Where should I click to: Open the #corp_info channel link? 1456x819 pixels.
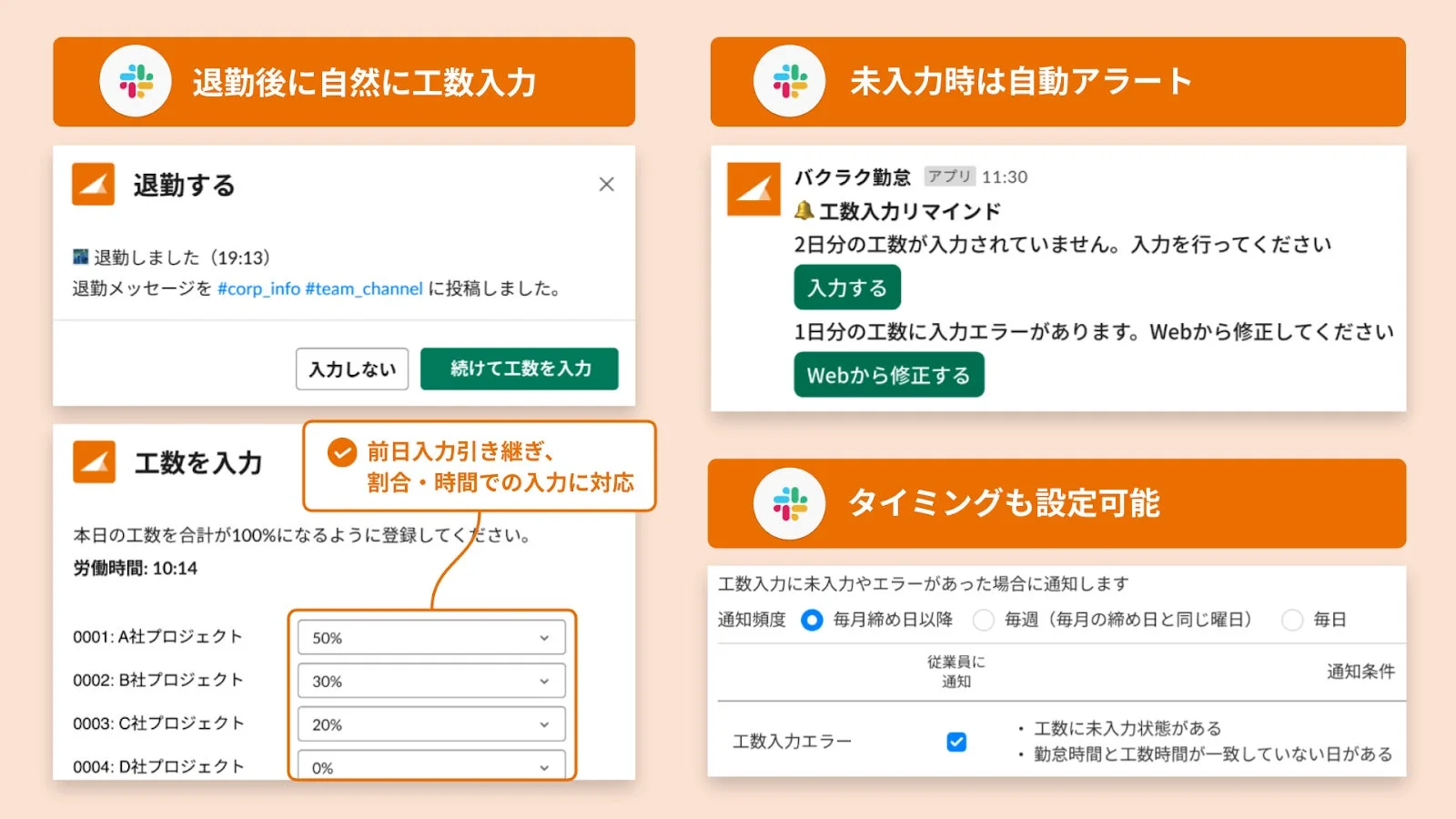point(257,288)
